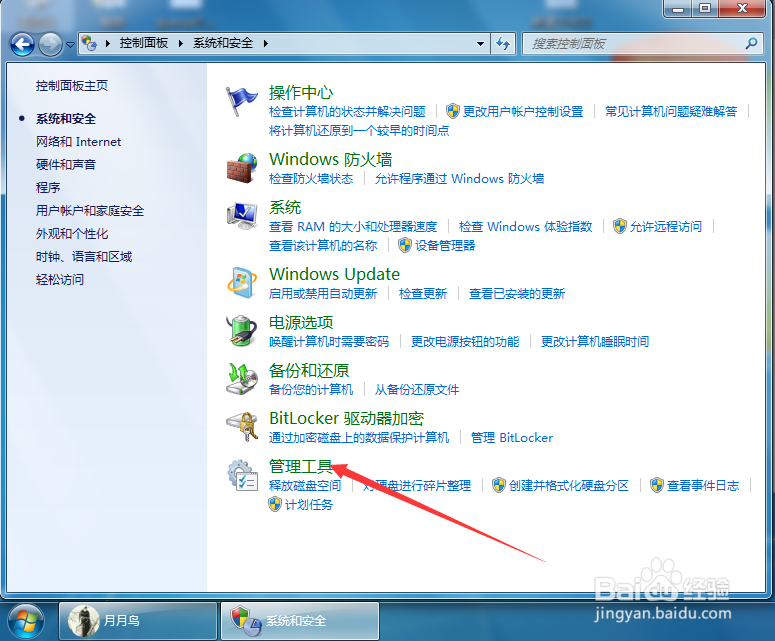Viewport: 775px width, 641px height.
Task: Click 常见计算机问题疑难解答 link
Action: tap(671, 112)
